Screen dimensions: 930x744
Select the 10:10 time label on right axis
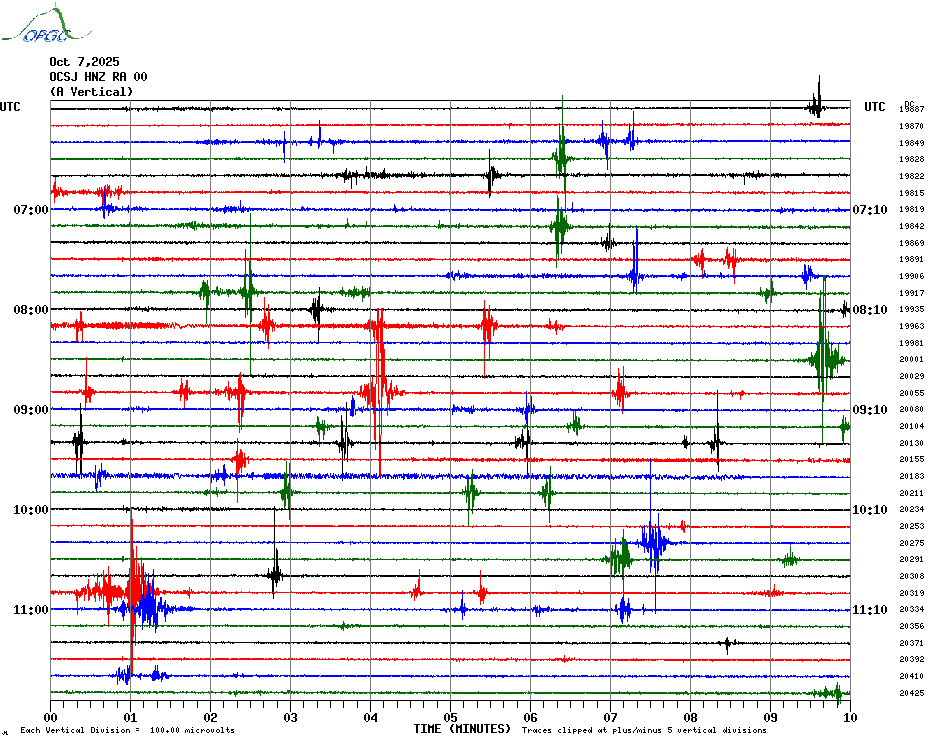point(869,510)
